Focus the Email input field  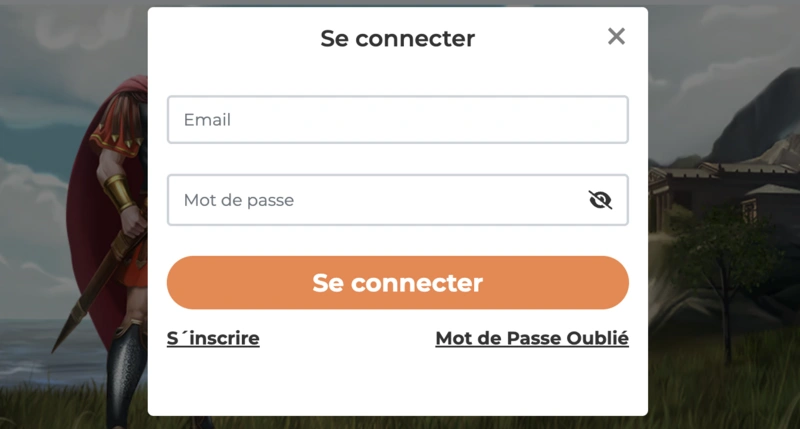click(397, 119)
